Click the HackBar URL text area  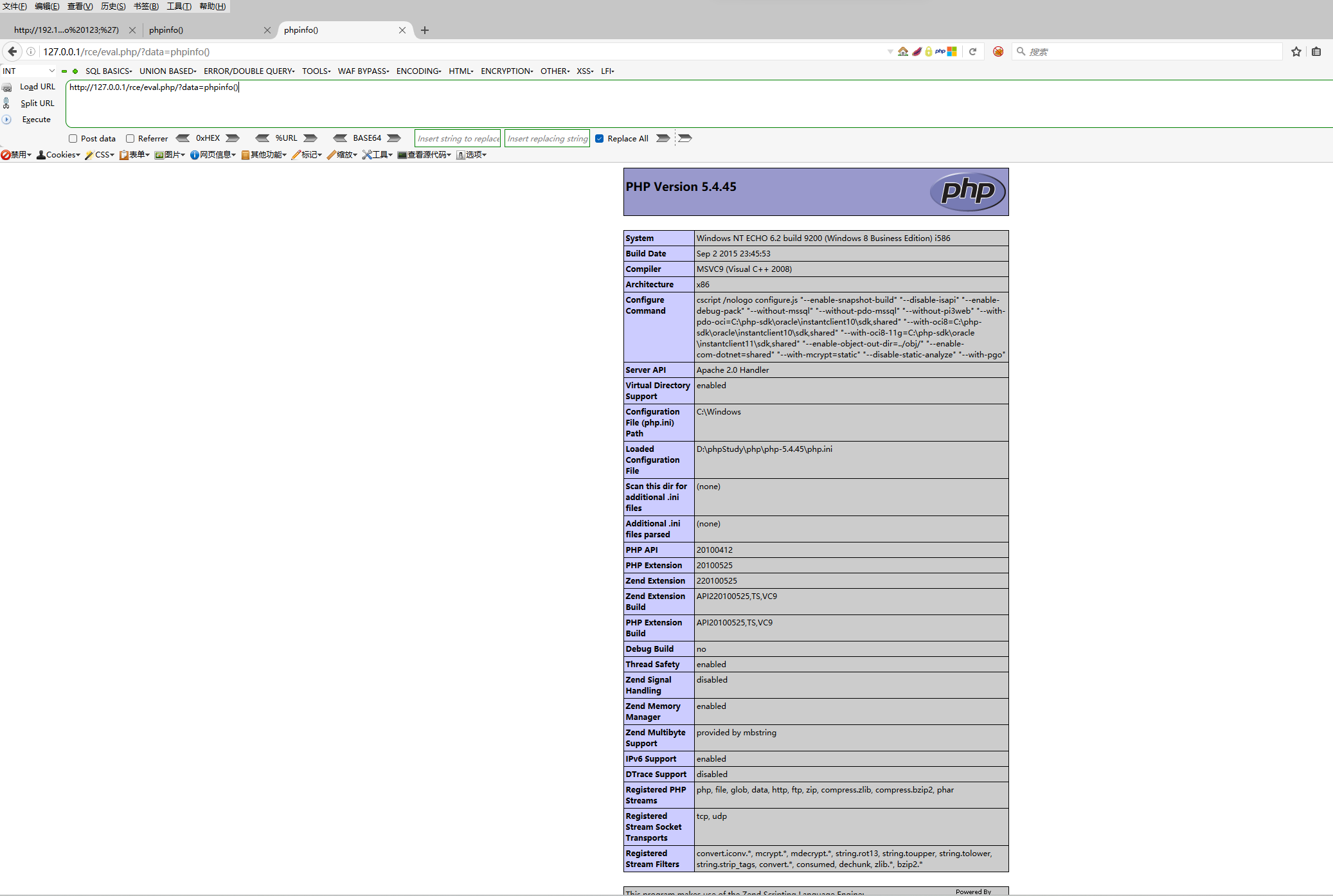pyautogui.click(x=699, y=104)
